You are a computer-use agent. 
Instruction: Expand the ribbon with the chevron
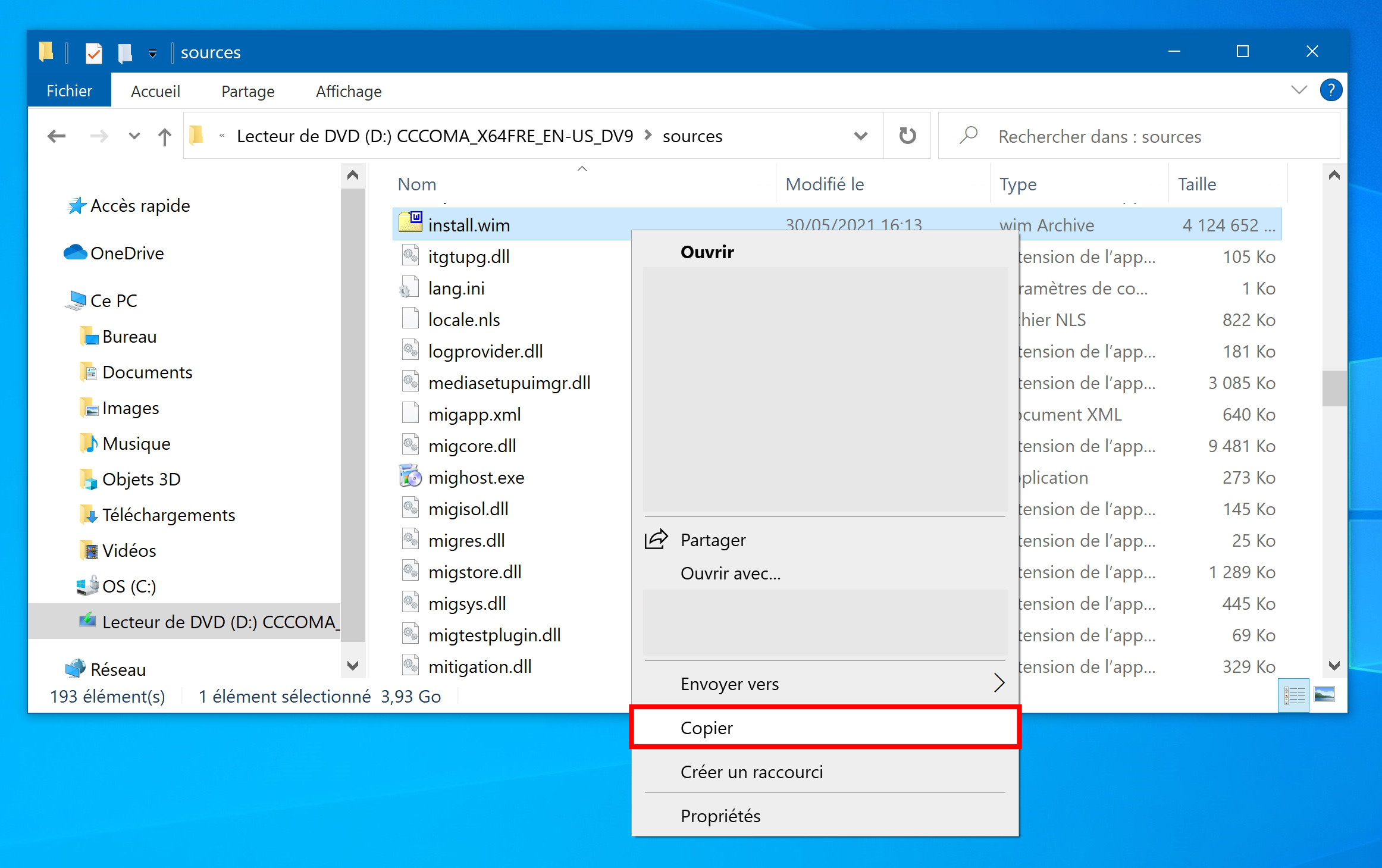tap(1299, 90)
